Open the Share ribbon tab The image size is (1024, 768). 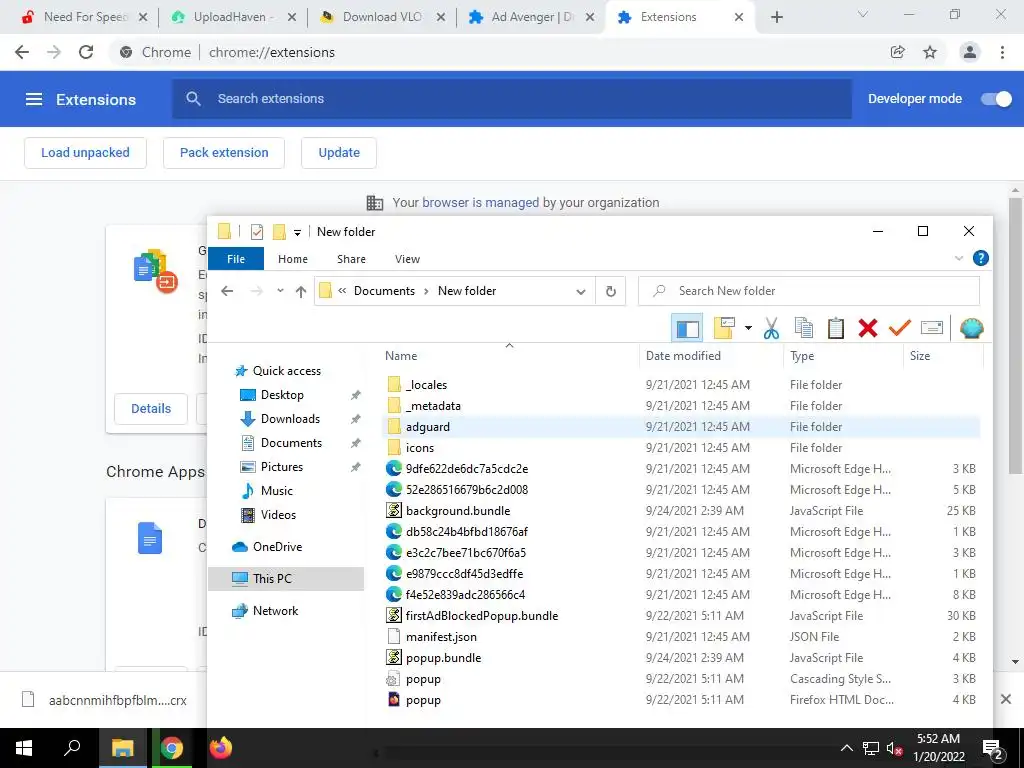(351, 259)
